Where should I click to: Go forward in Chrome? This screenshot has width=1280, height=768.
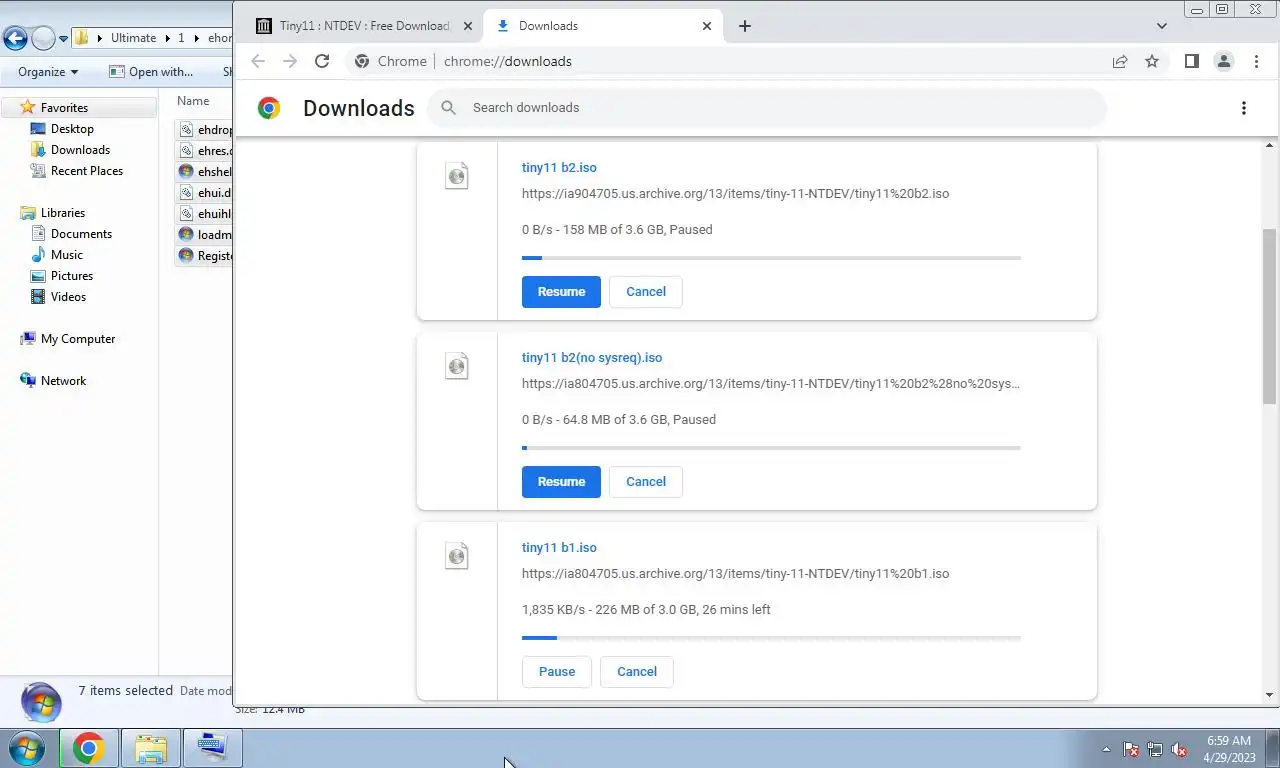click(x=290, y=61)
